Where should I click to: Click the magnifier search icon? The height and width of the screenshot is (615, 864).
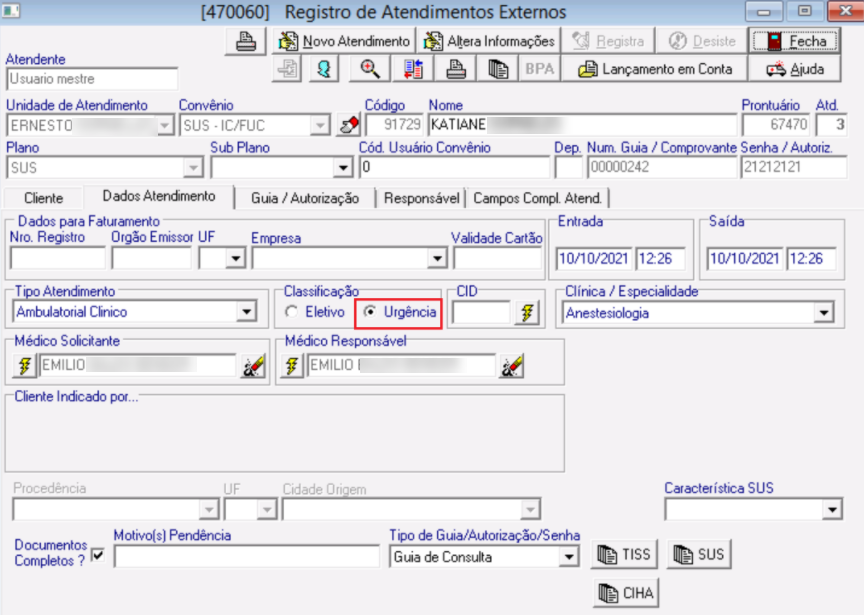369,69
